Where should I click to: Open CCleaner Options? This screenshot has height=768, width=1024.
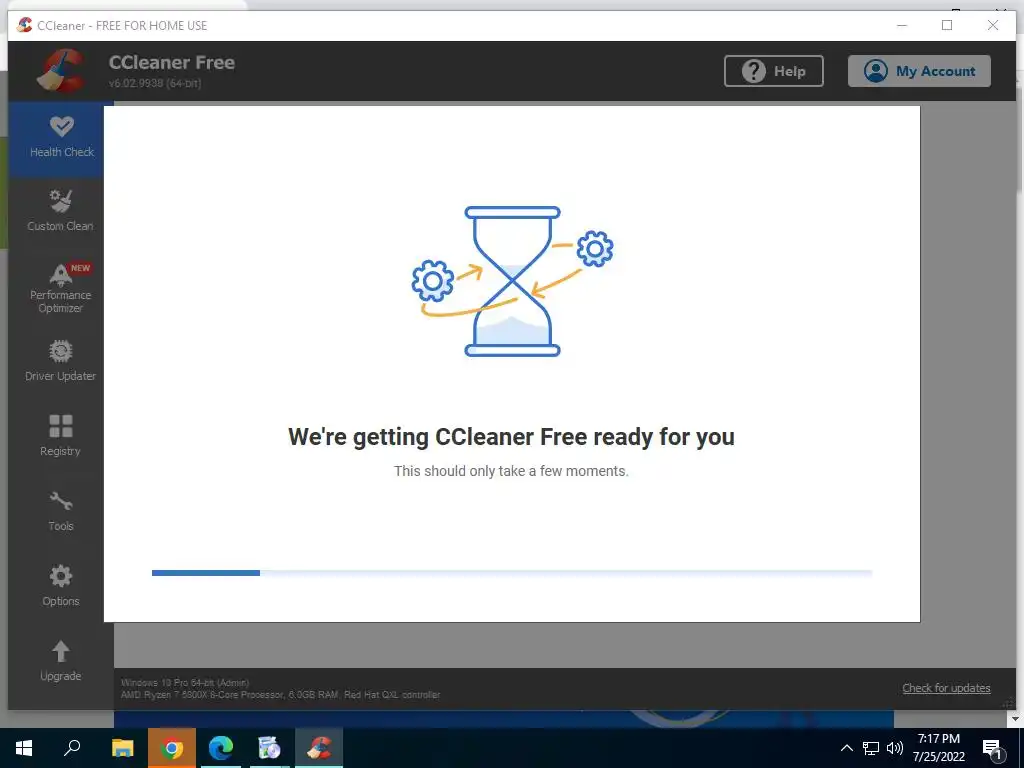[60, 586]
